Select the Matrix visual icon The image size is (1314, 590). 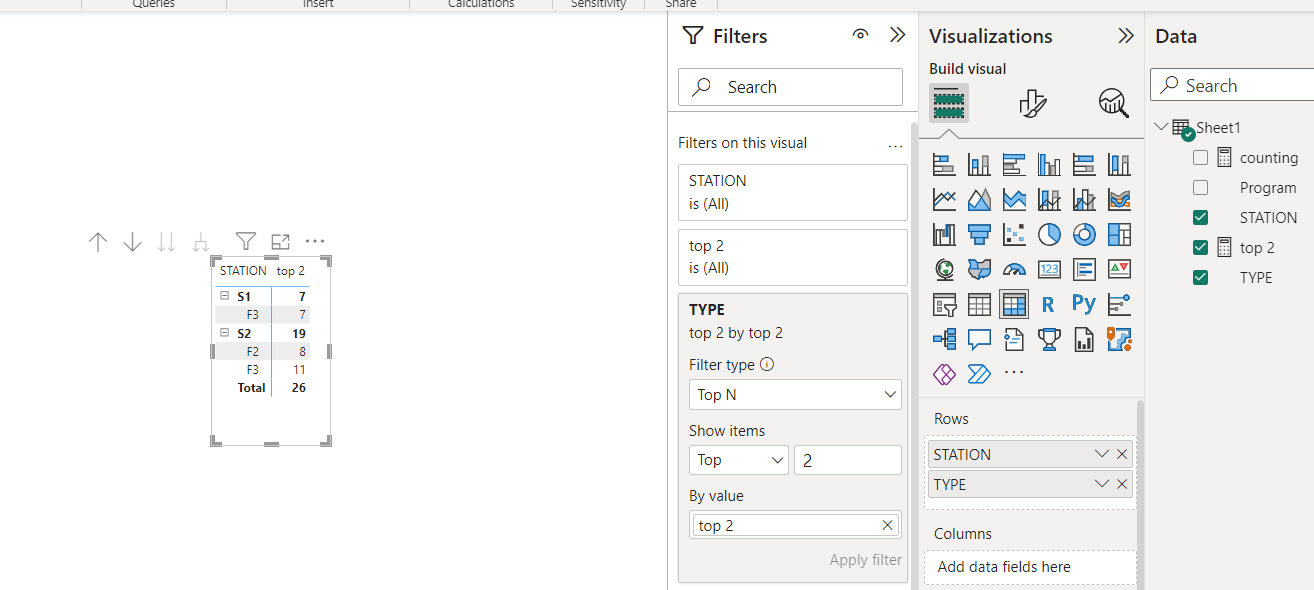click(x=1014, y=304)
